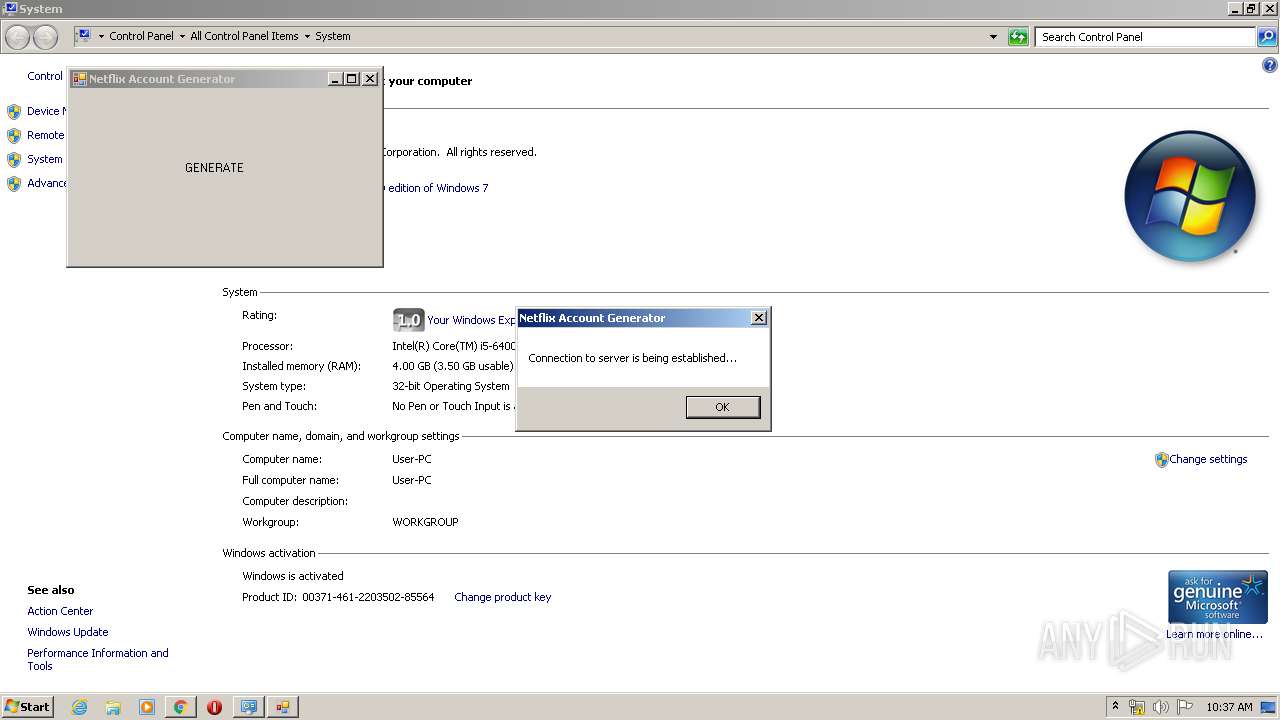Open Change settings link
Viewport: 1280px width, 720px height.
click(1208, 459)
